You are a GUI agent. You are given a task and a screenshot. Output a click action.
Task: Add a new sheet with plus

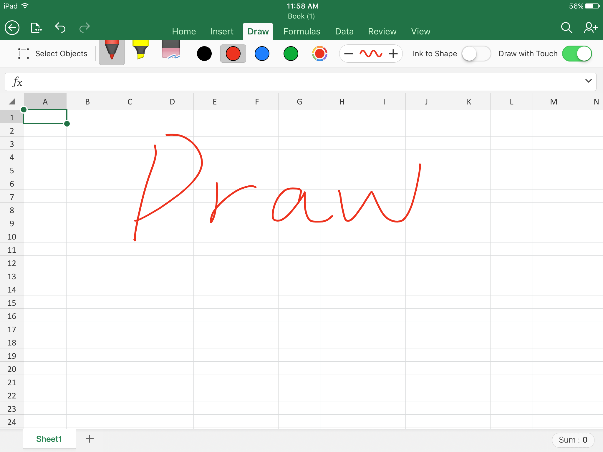point(89,439)
